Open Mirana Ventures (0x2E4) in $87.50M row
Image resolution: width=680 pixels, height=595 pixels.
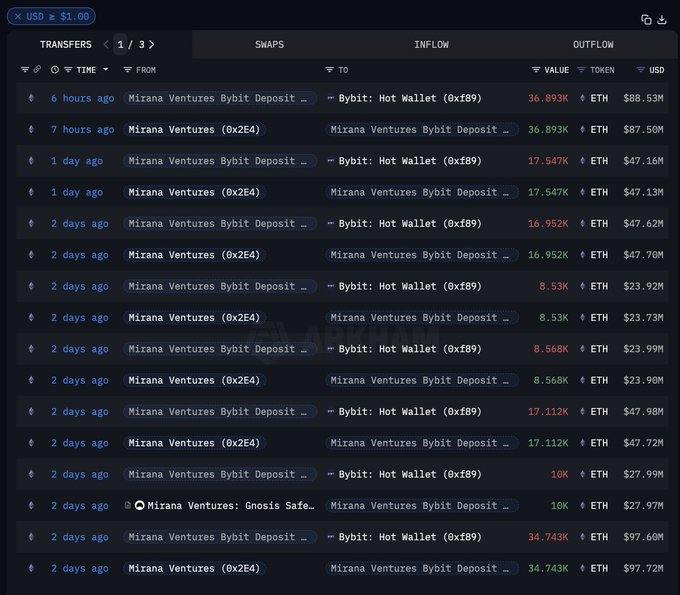tap(194, 129)
